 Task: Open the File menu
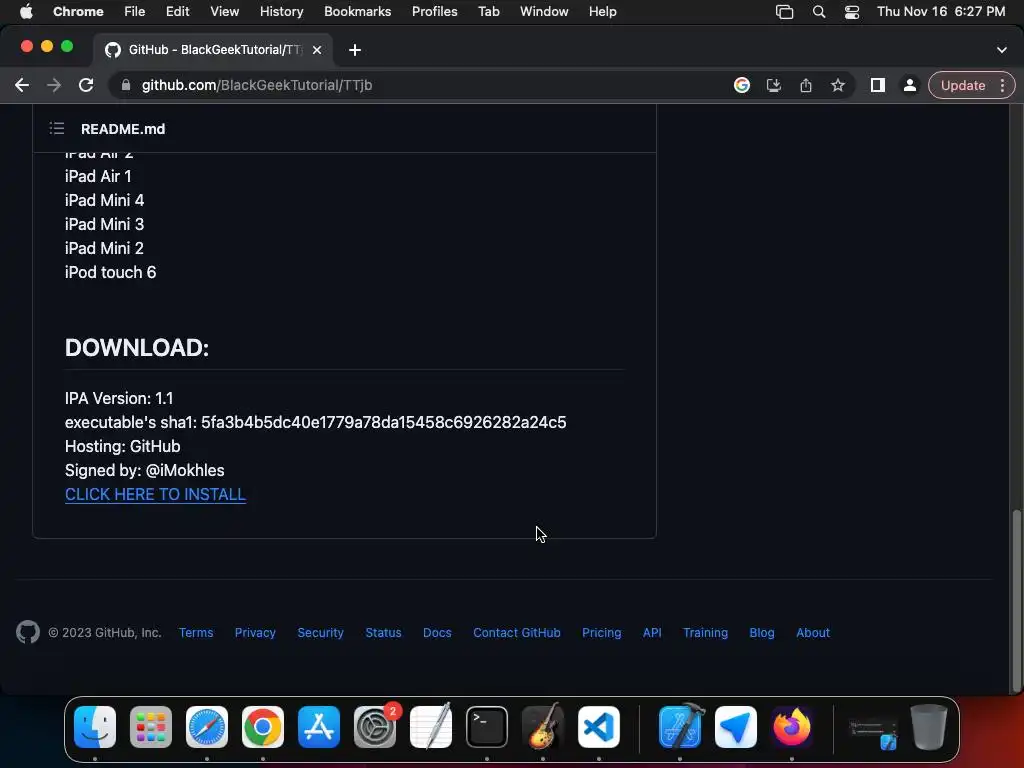coord(135,11)
